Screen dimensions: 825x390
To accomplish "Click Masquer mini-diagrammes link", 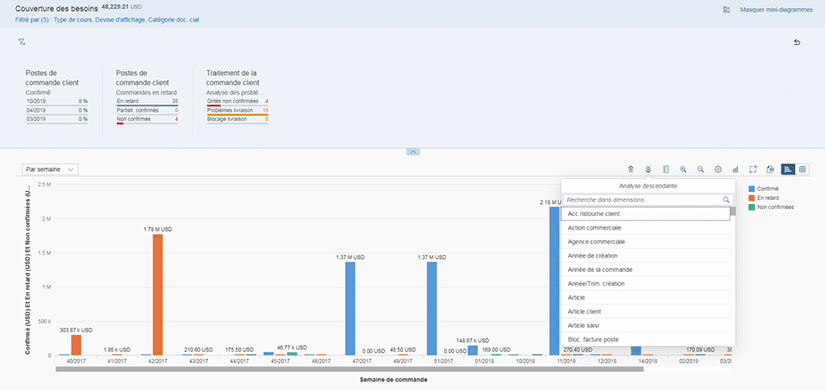I will click(x=776, y=10).
